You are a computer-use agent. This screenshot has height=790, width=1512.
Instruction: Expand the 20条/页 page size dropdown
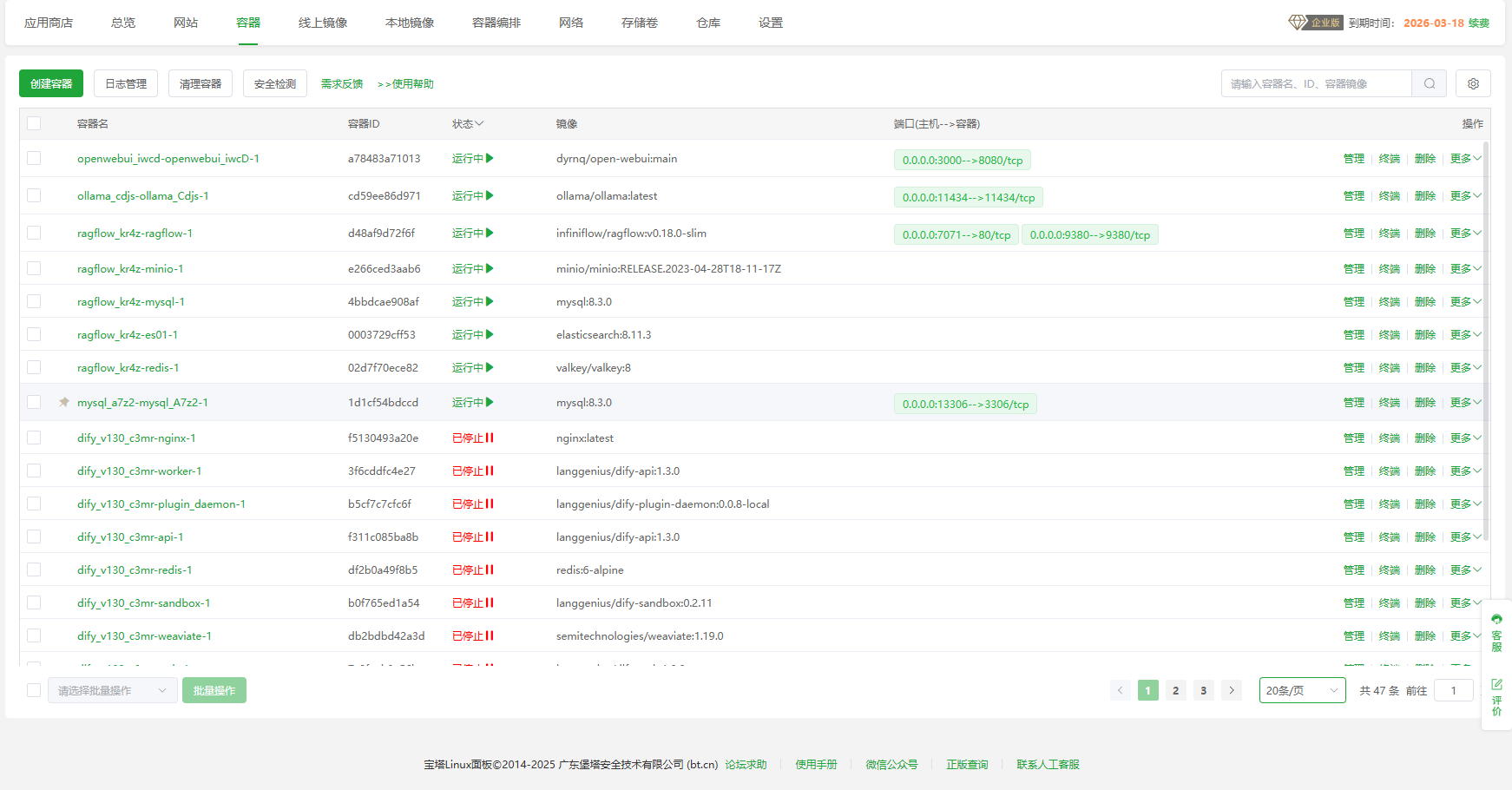click(1302, 691)
